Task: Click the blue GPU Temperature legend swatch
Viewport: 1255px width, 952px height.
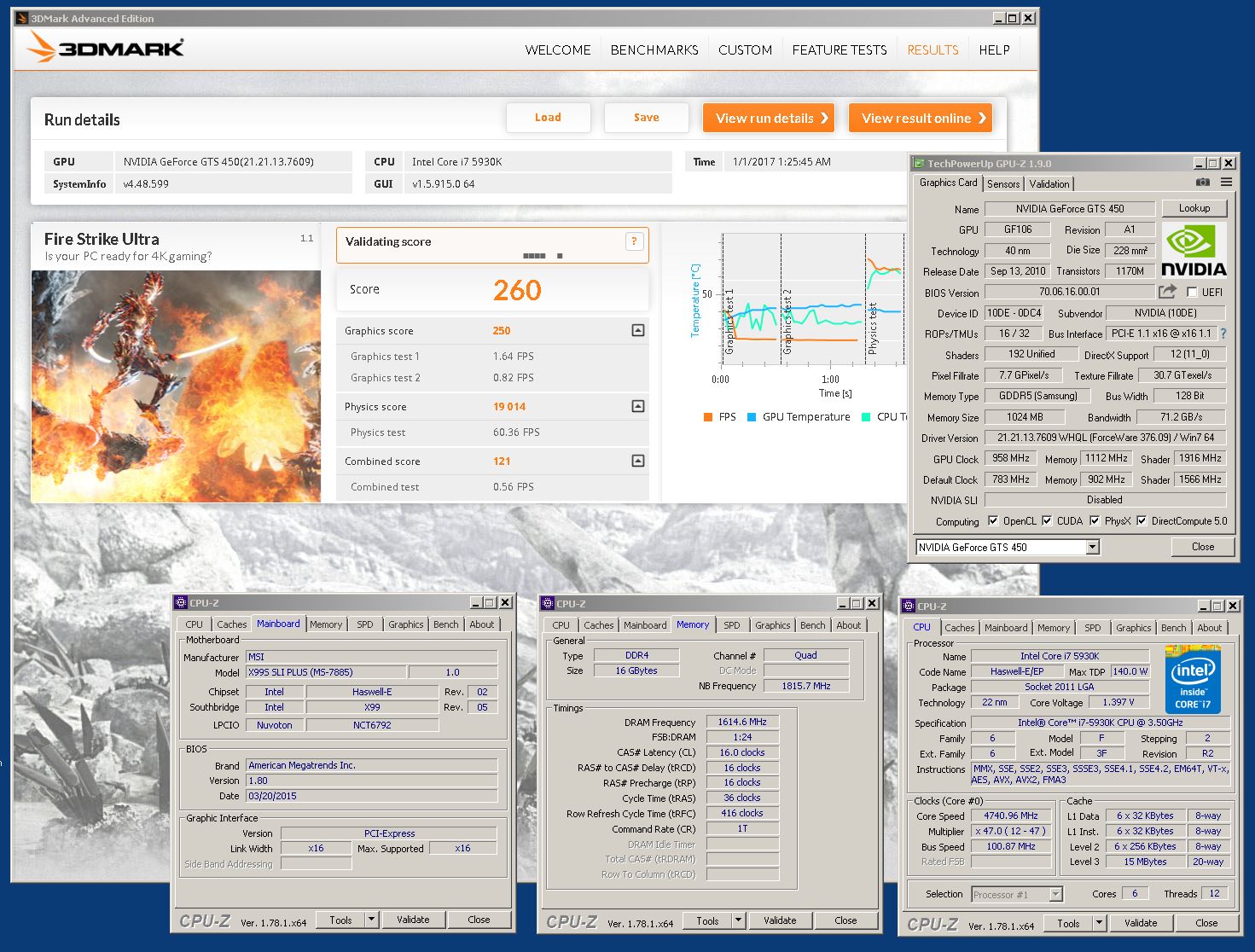Action: pyautogui.click(x=752, y=417)
